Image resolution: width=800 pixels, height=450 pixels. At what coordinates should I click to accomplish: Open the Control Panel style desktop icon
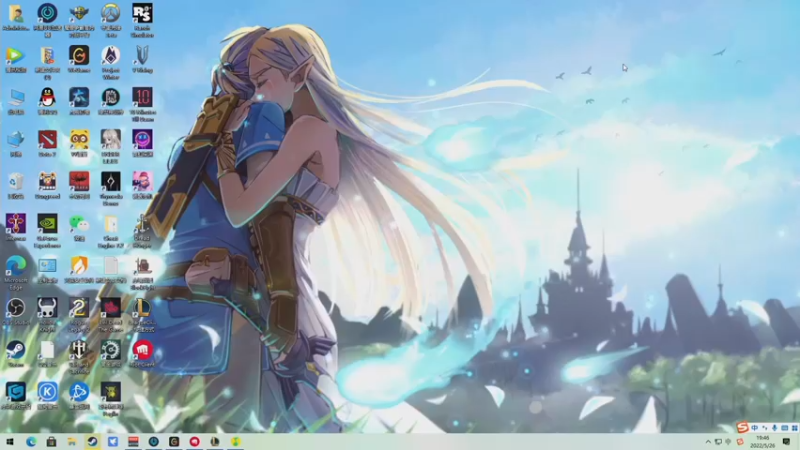[47, 266]
